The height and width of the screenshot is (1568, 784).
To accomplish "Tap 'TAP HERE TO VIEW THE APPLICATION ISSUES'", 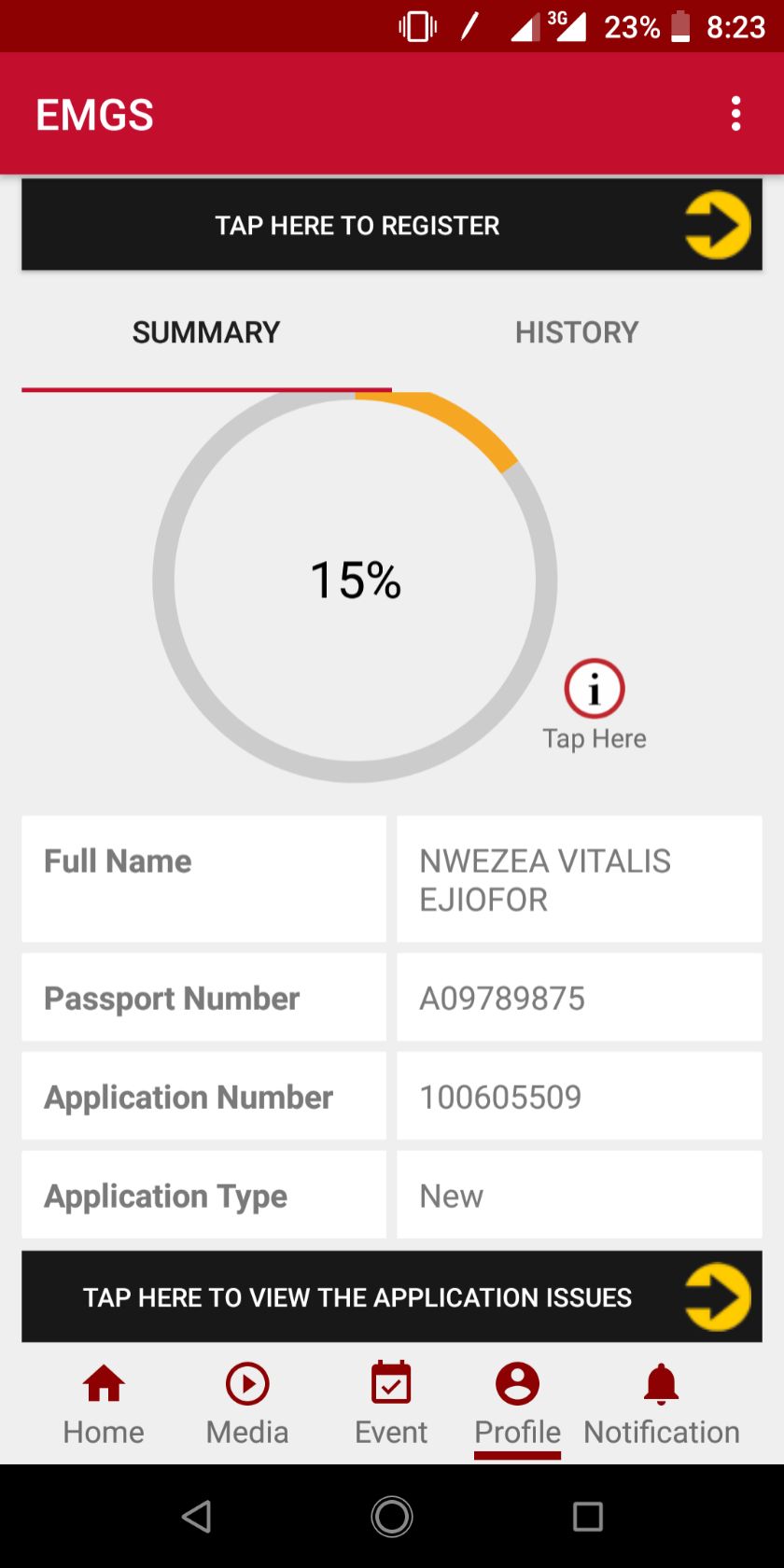I will point(357,1297).
